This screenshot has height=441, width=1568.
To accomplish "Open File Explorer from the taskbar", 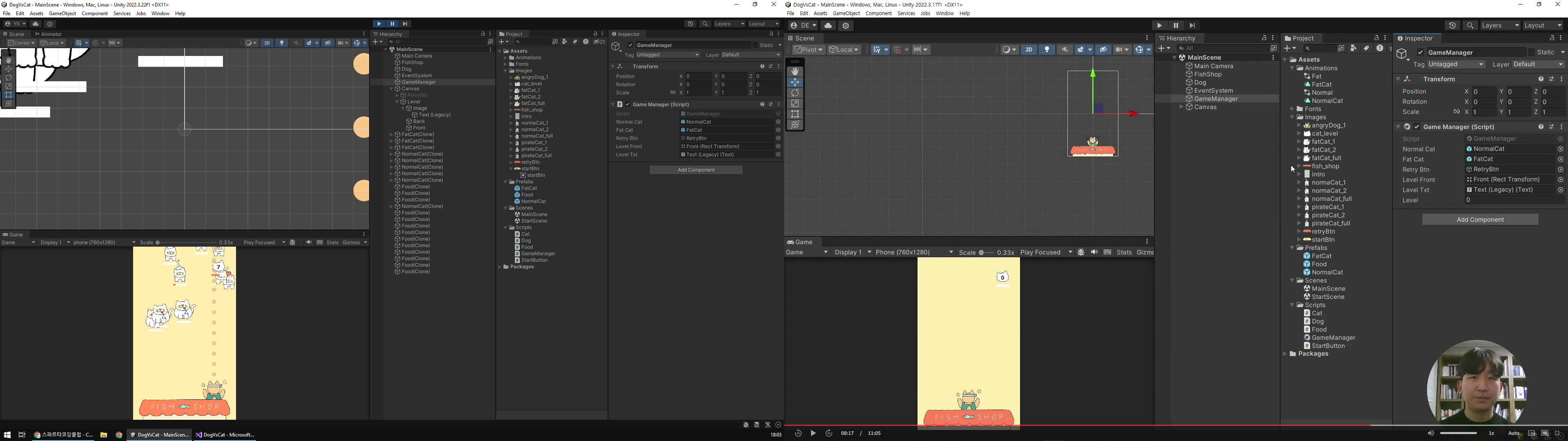I will click(104, 435).
